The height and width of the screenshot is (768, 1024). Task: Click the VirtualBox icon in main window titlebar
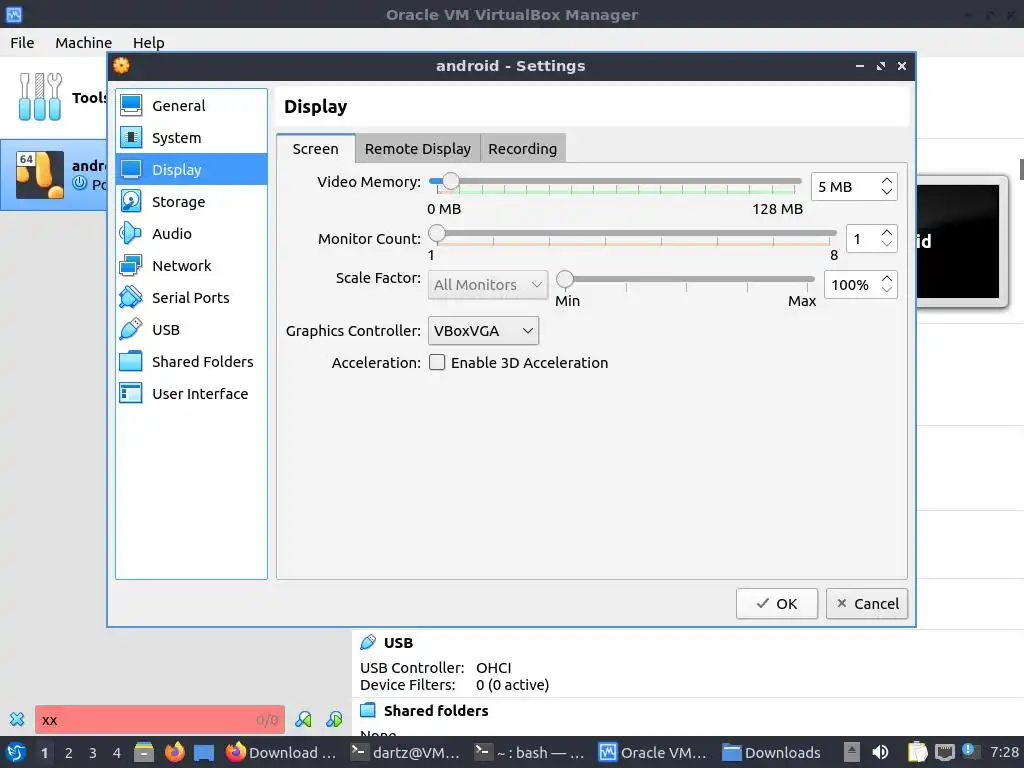point(14,14)
